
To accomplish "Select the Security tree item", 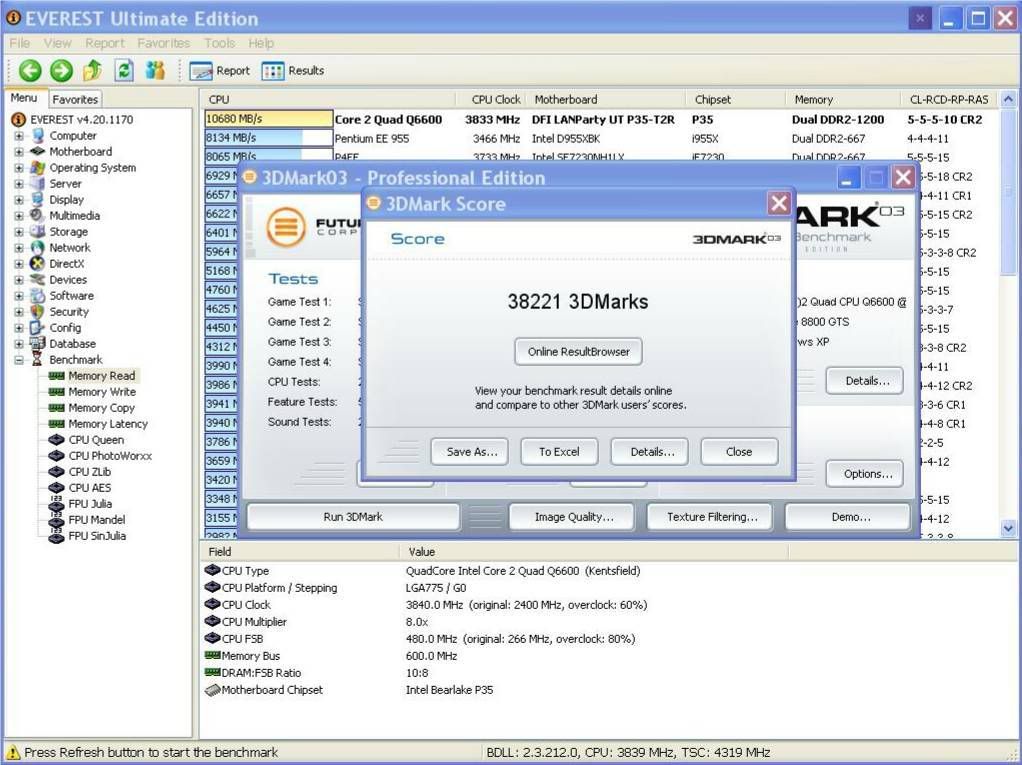I will [68, 311].
